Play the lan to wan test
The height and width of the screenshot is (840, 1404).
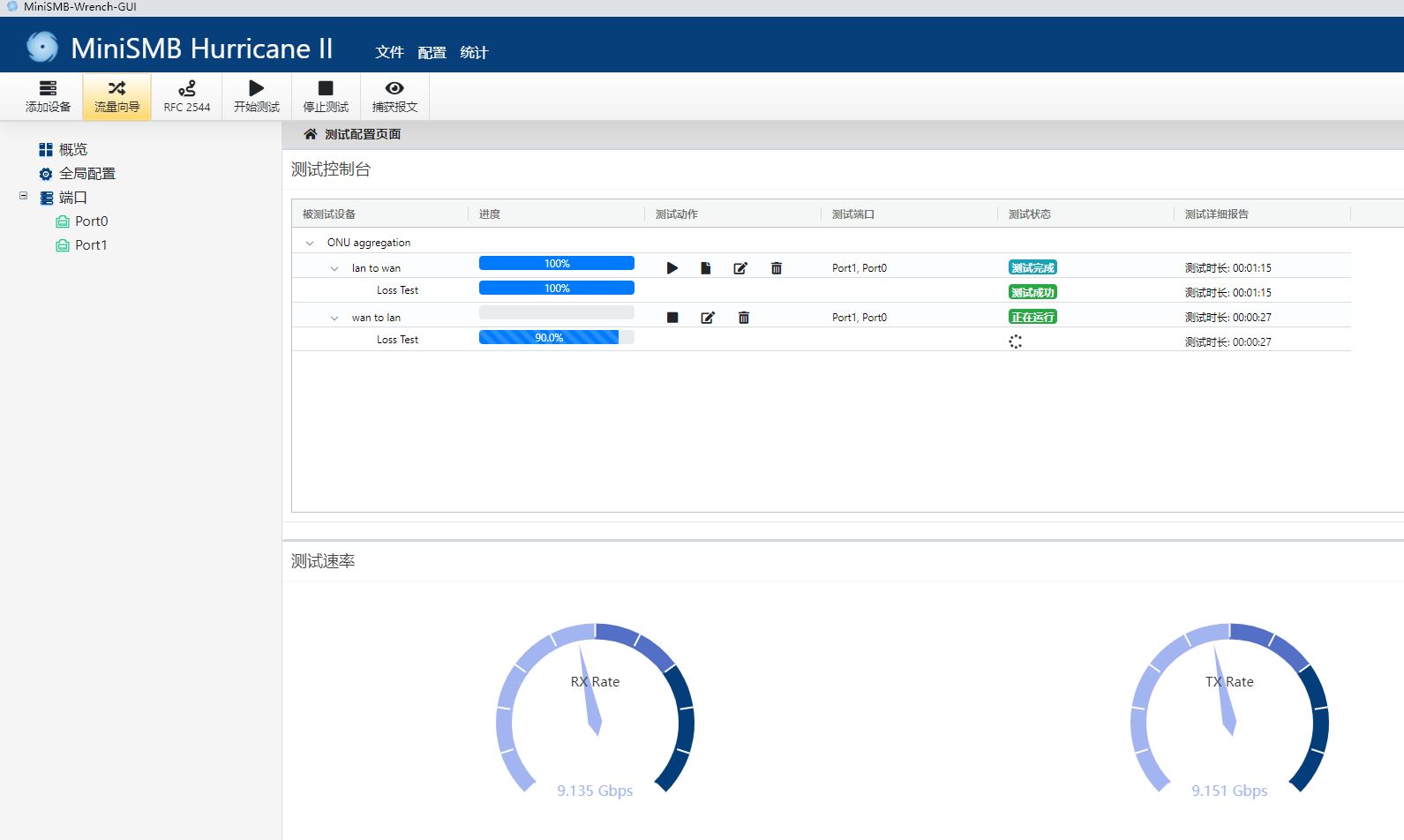point(672,268)
